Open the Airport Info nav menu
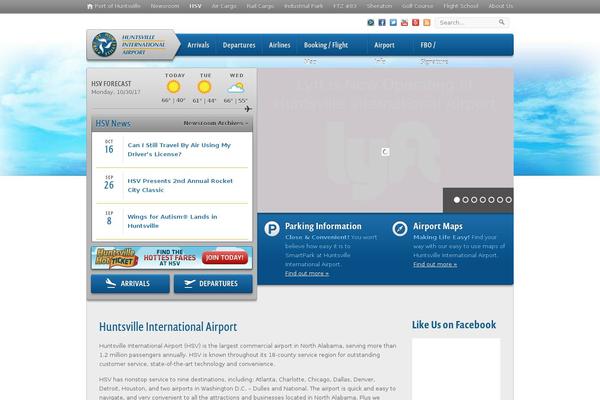The width and height of the screenshot is (600, 400). [x=385, y=45]
